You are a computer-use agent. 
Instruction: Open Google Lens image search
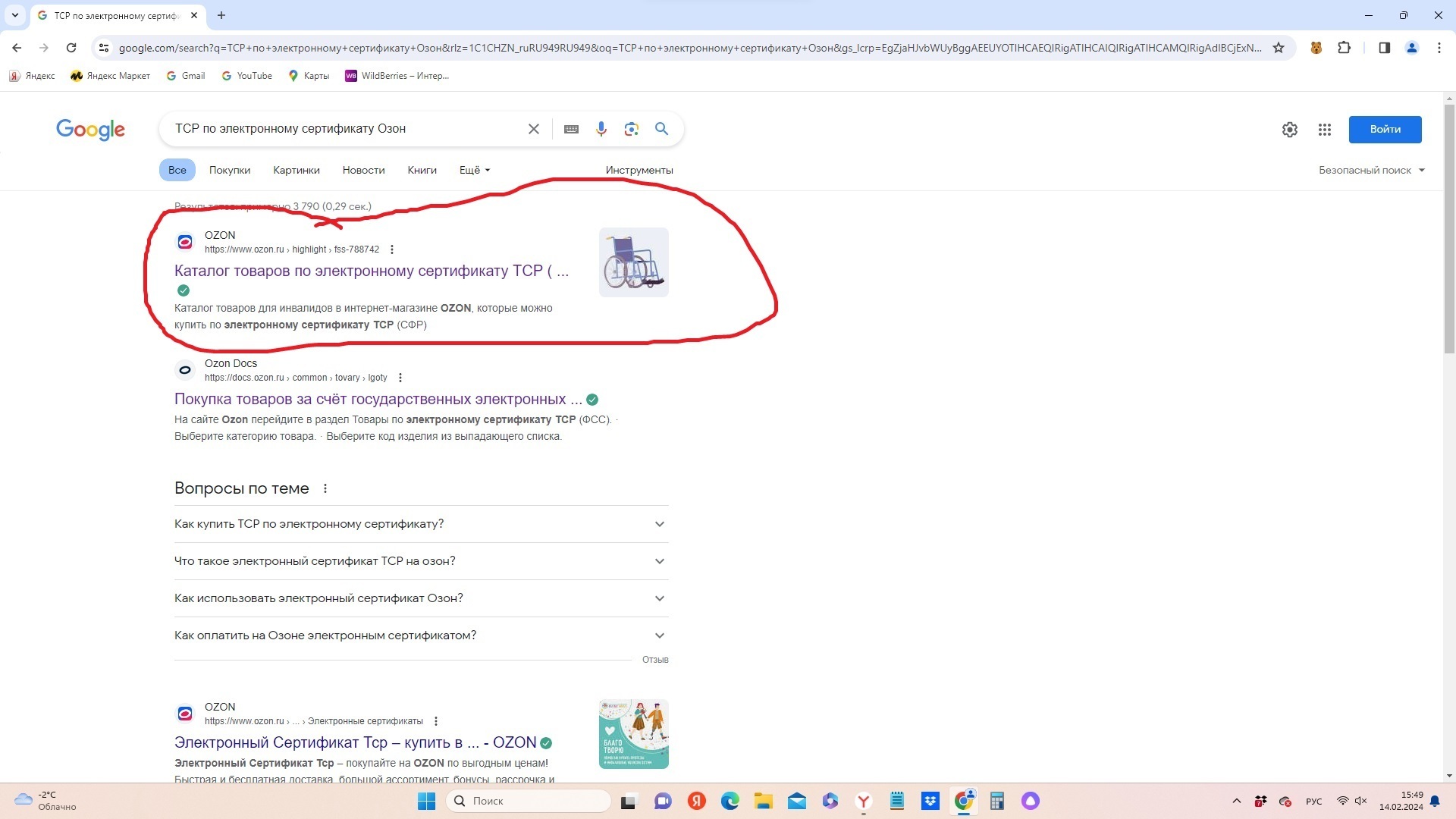click(631, 129)
